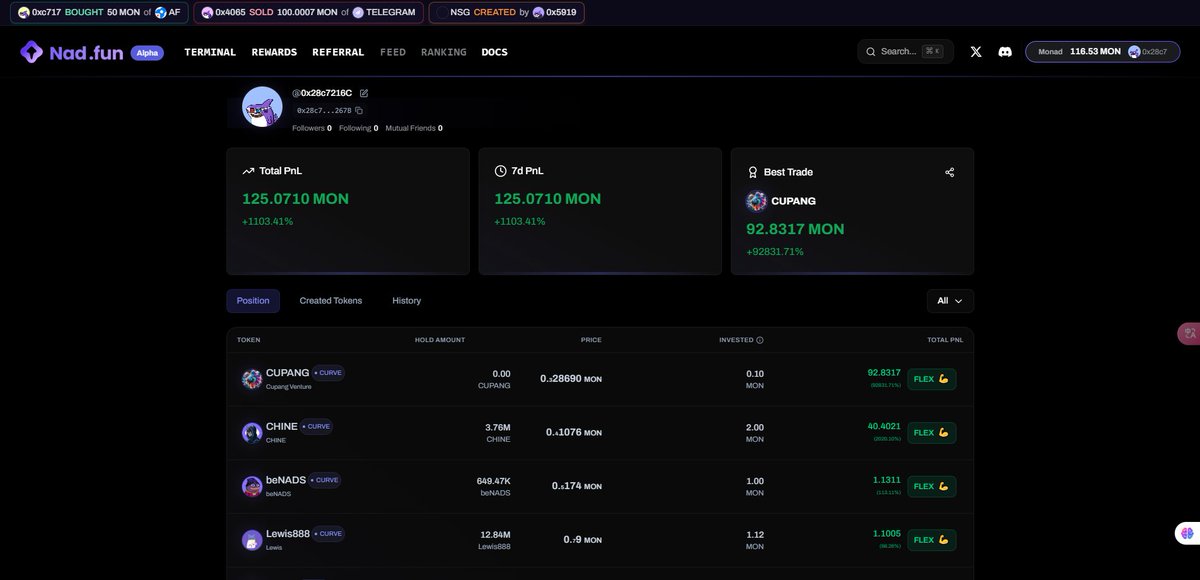Open the RANKING menu item
The image size is (1200, 580).
pos(444,52)
